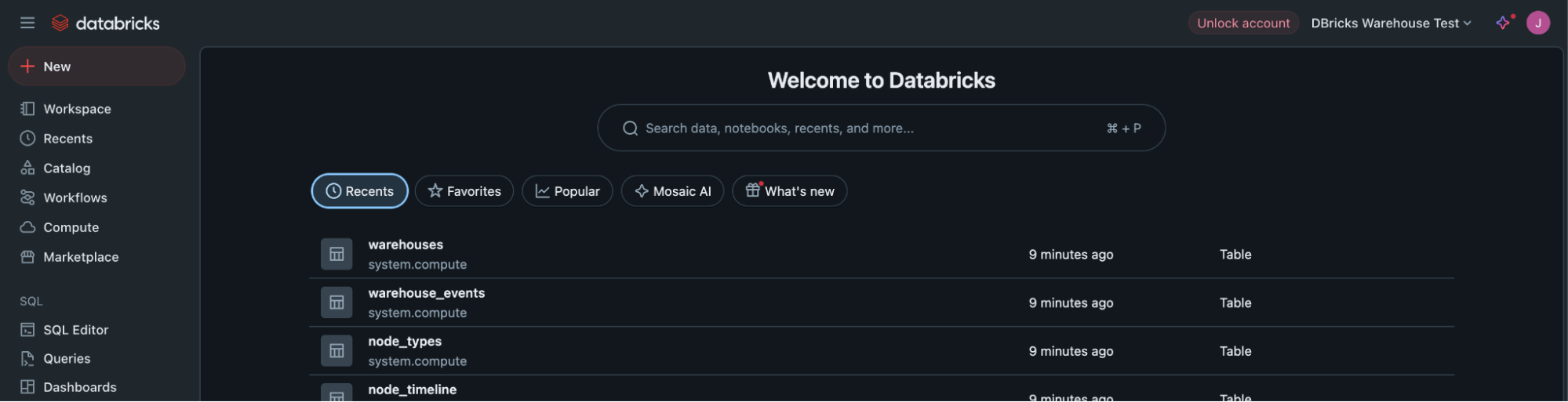Viewport: 1568px width, 402px height.
Task: Click the search magnifier icon
Action: pos(630,128)
